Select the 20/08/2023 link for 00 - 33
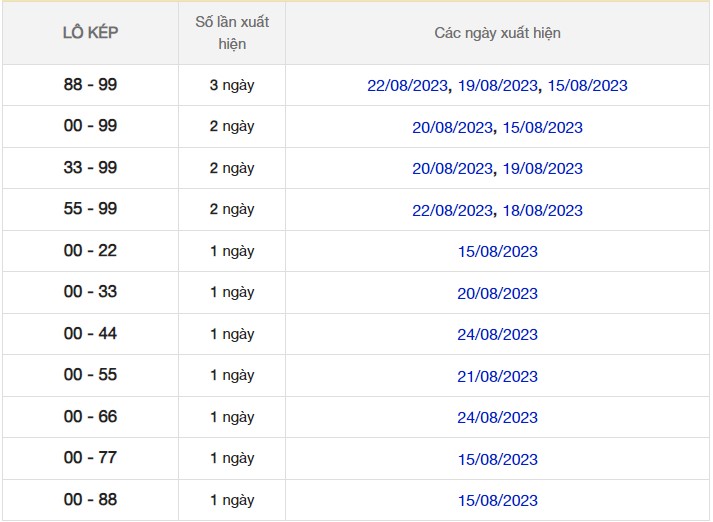The image size is (713, 522). tap(498, 294)
